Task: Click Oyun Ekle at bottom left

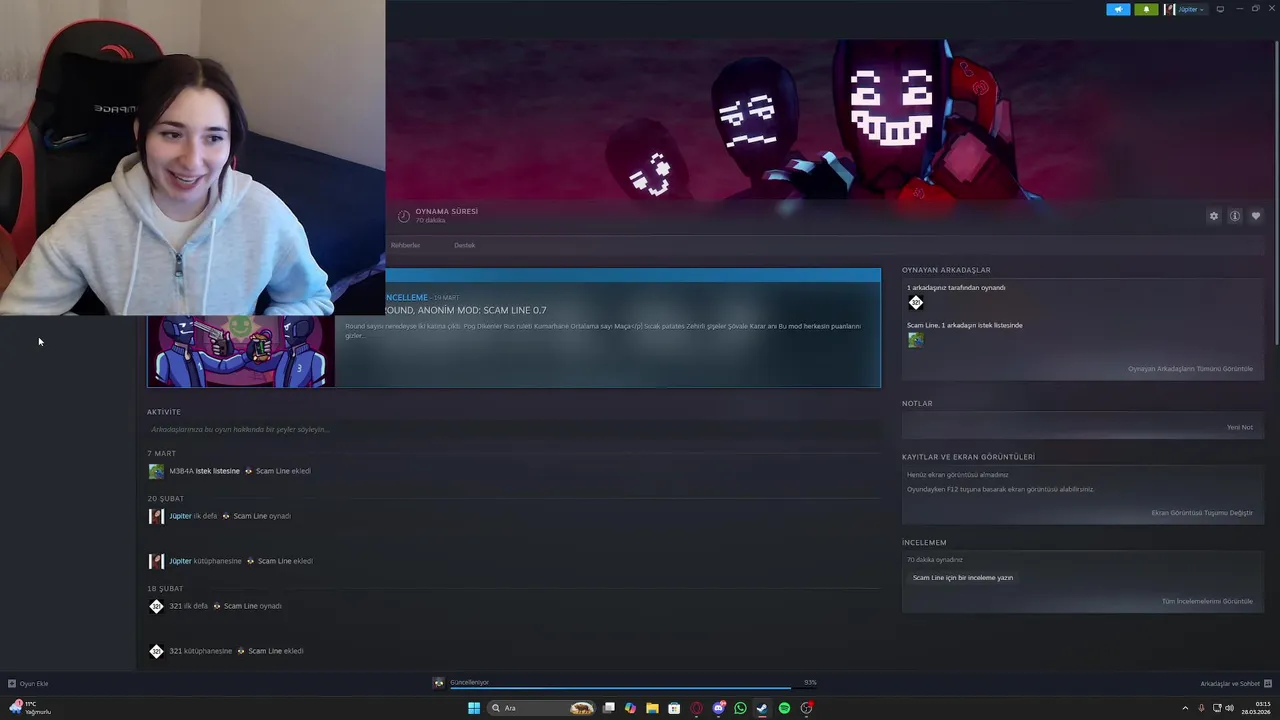Action: pos(28,684)
